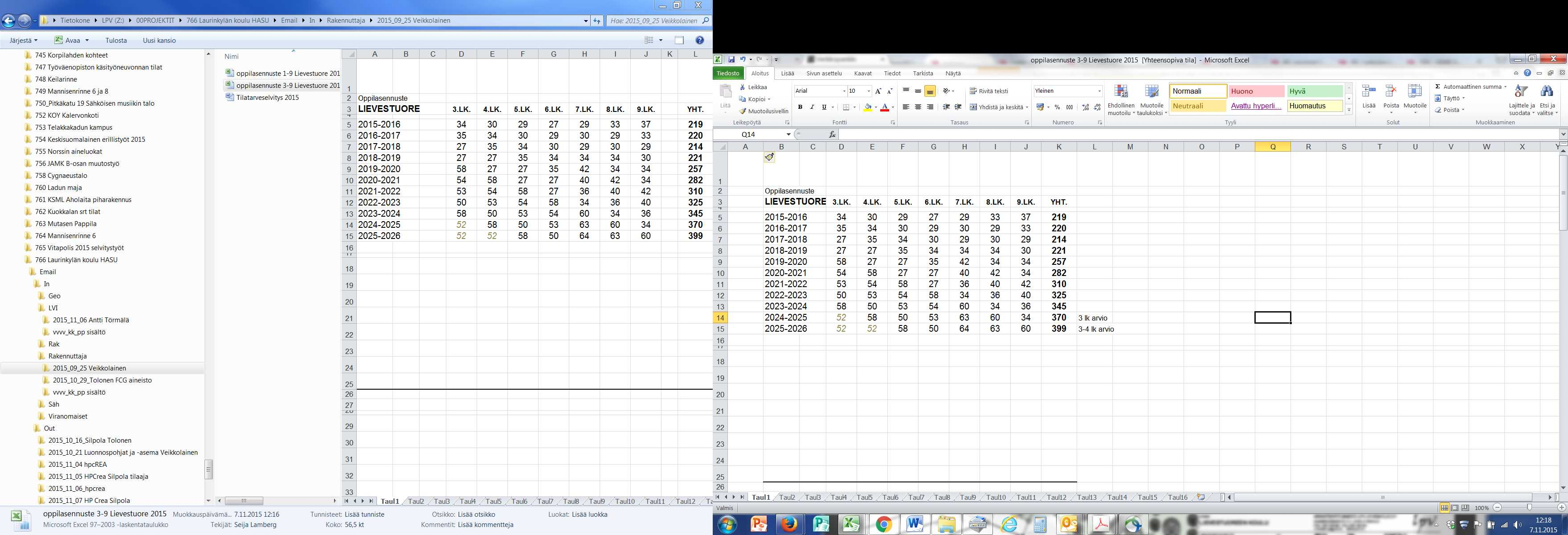
Task: Click the Muotoile format cells icon
Action: 1415,92
